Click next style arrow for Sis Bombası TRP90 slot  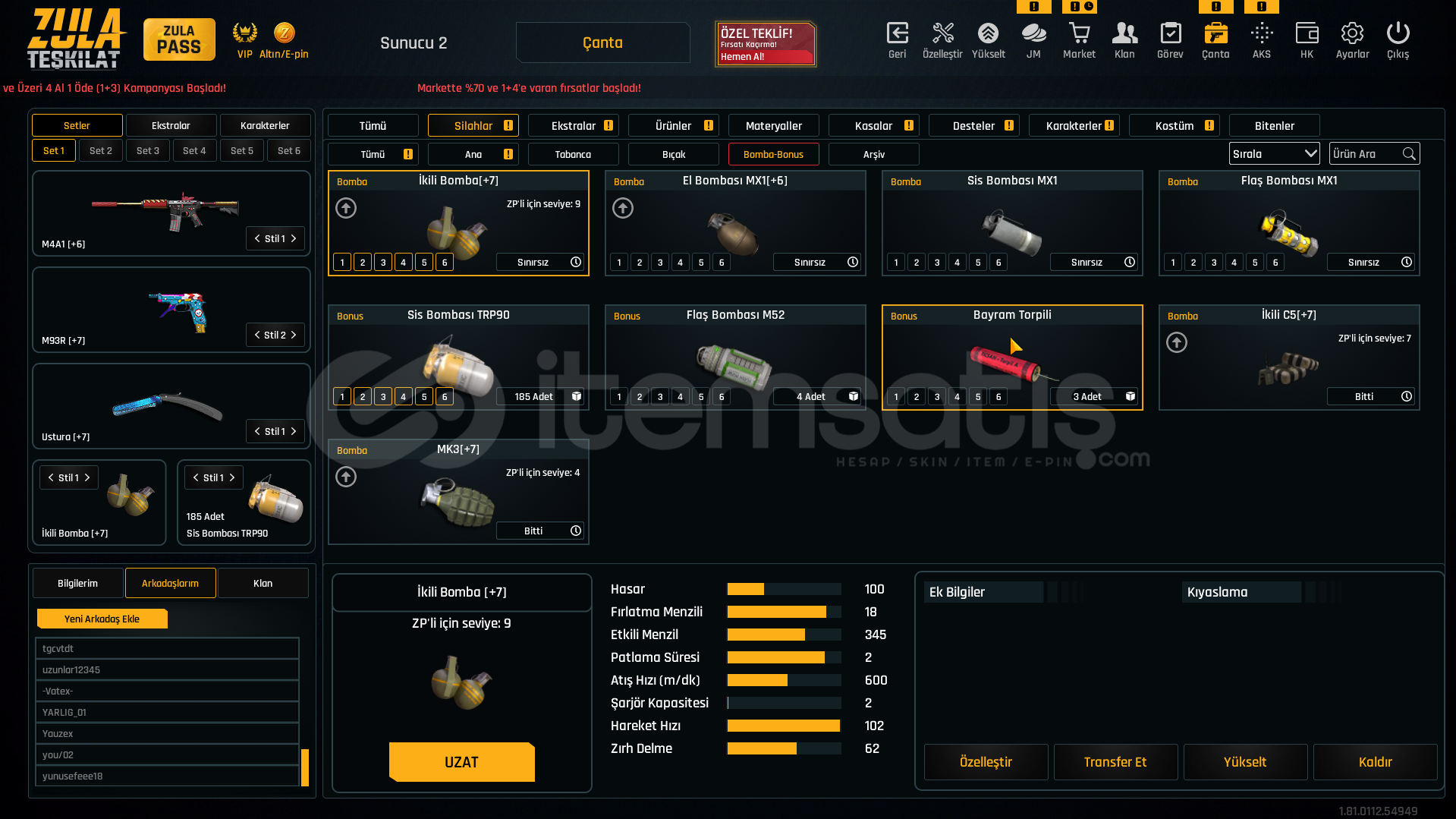(232, 477)
